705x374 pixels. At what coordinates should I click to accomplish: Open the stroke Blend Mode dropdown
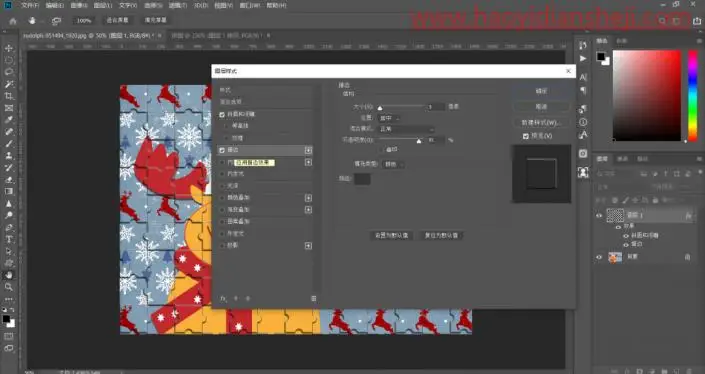(x=406, y=129)
